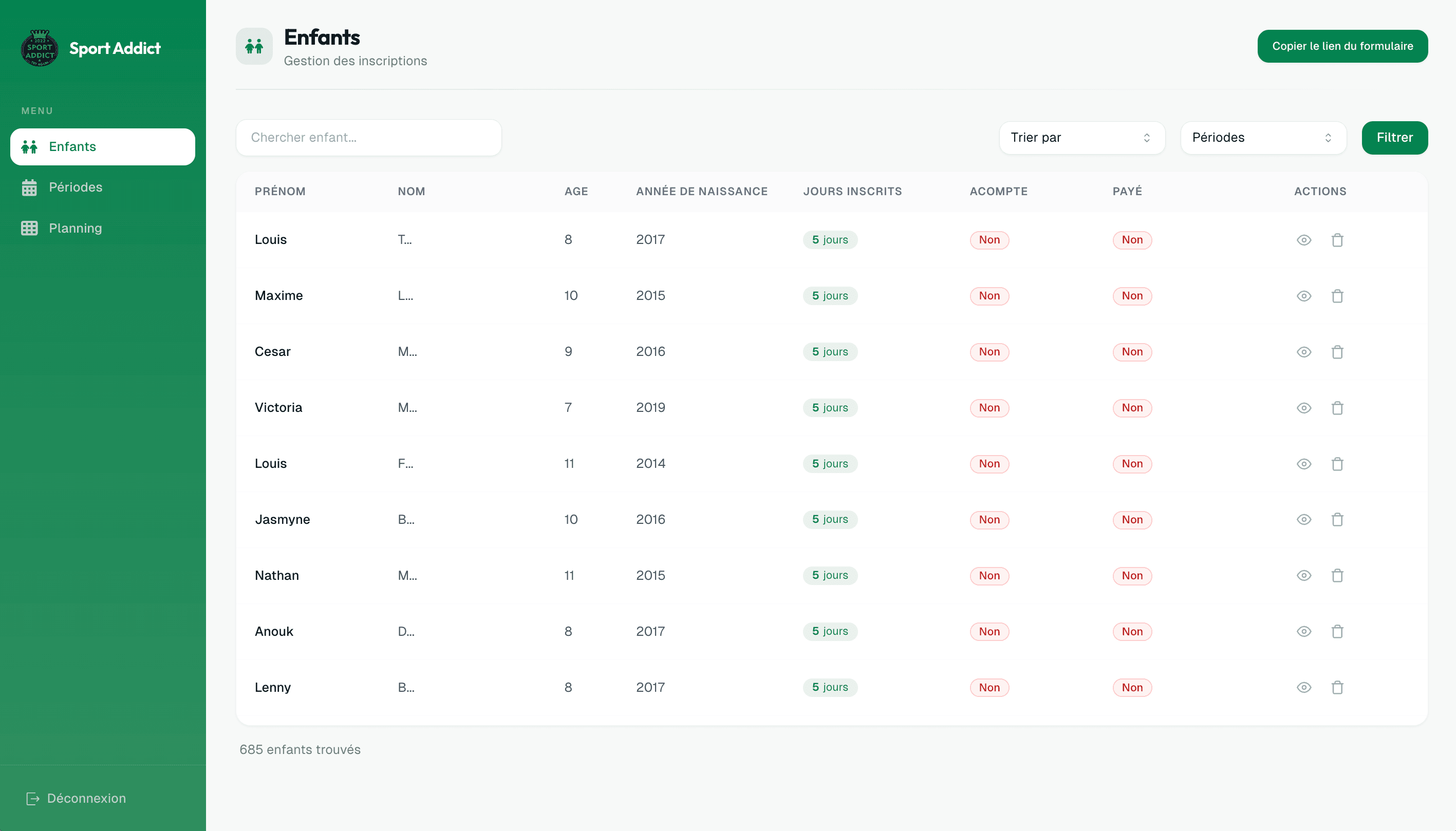This screenshot has height=831, width=1456.
Task: Remove Cesar using the trash icon
Action: (1337, 352)
